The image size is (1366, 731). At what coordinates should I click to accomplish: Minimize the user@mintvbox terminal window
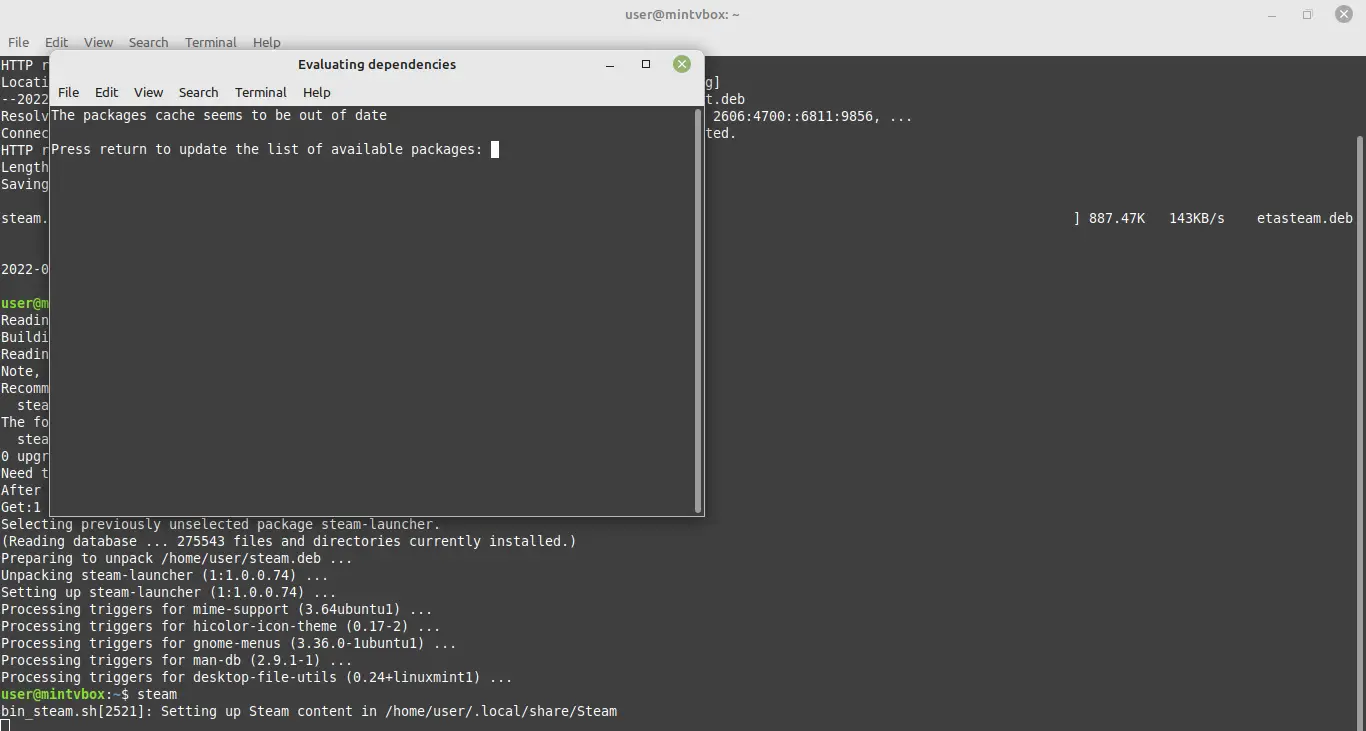click(x=1271, y=14)
